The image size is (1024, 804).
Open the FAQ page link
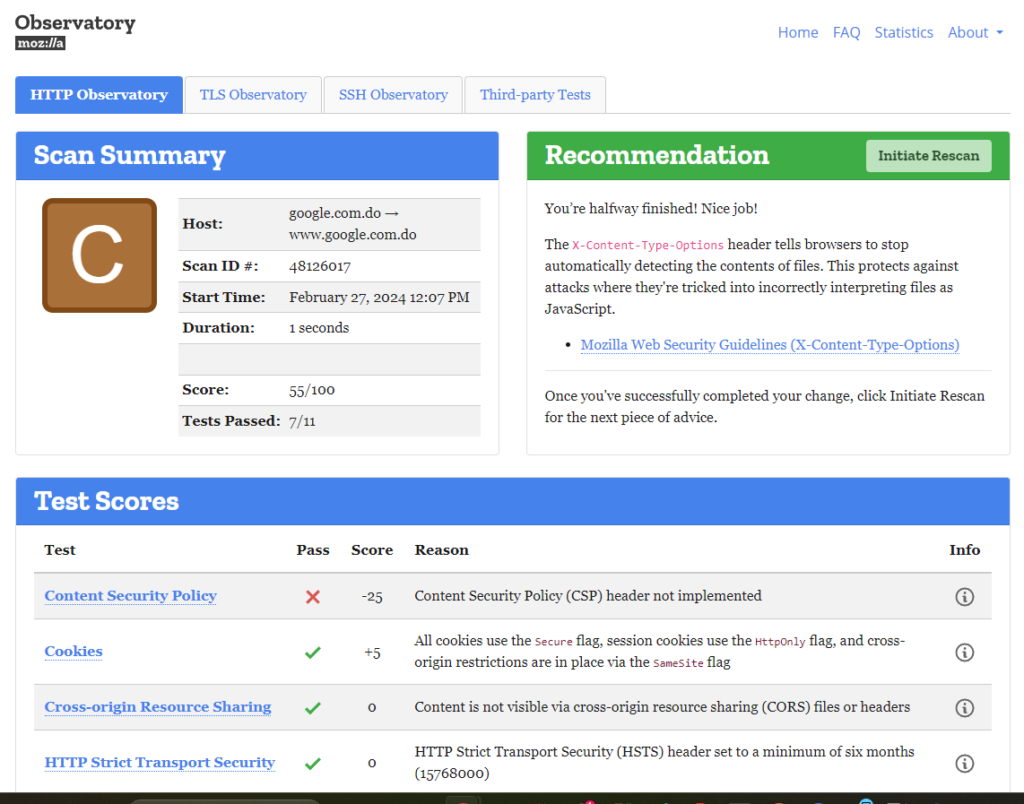pyautogui.click(x=846, y=33)
